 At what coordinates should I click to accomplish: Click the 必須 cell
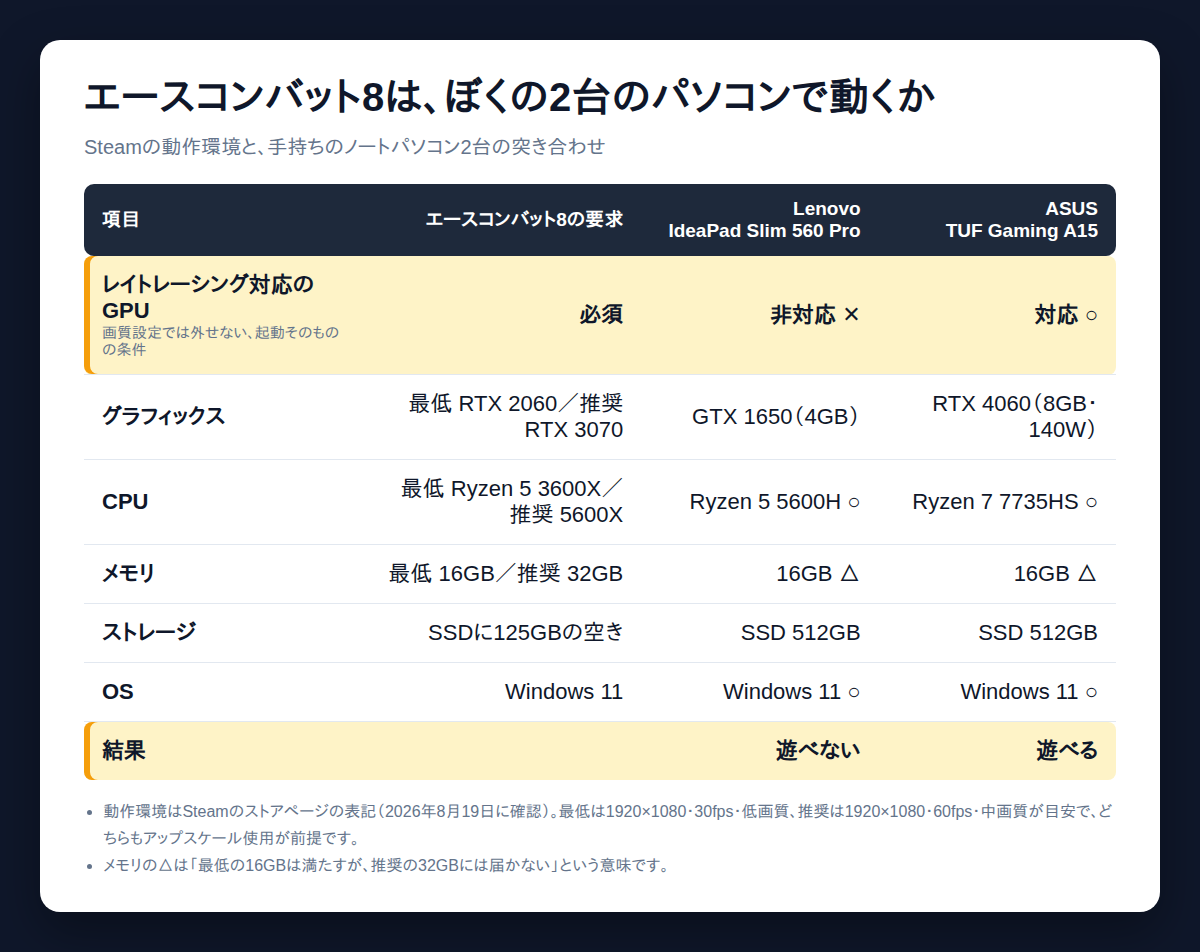coord(601,315)
